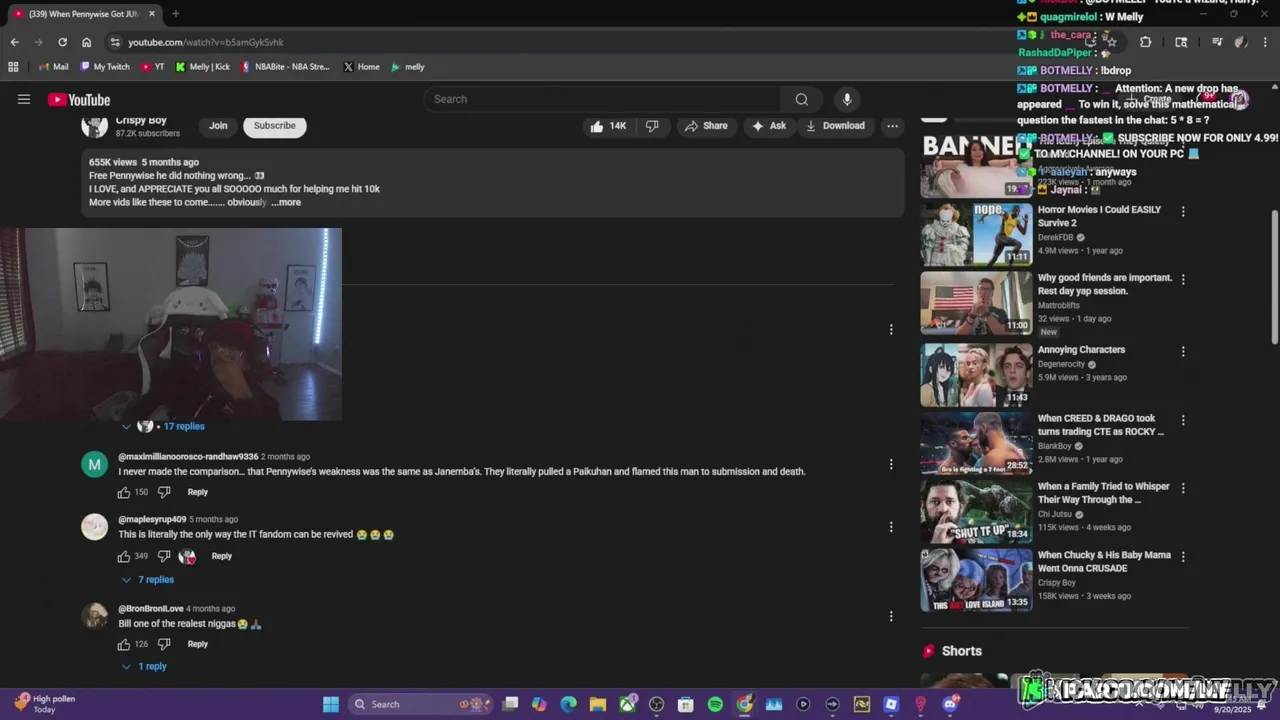Image resolution: width=1280 pixels, height=720 pixels.
Task: Click the taskbar Search box
Action: (x=418, y=704)
